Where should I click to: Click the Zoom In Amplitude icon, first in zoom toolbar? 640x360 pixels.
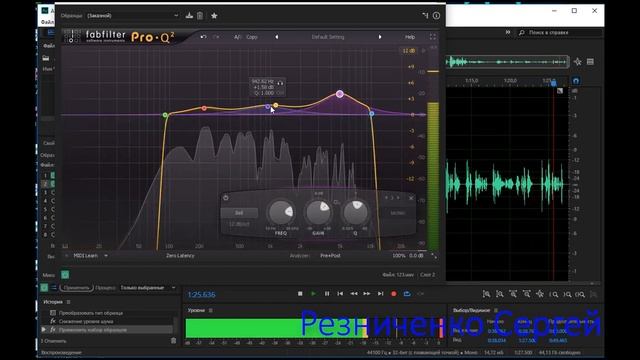click(486, 294)
